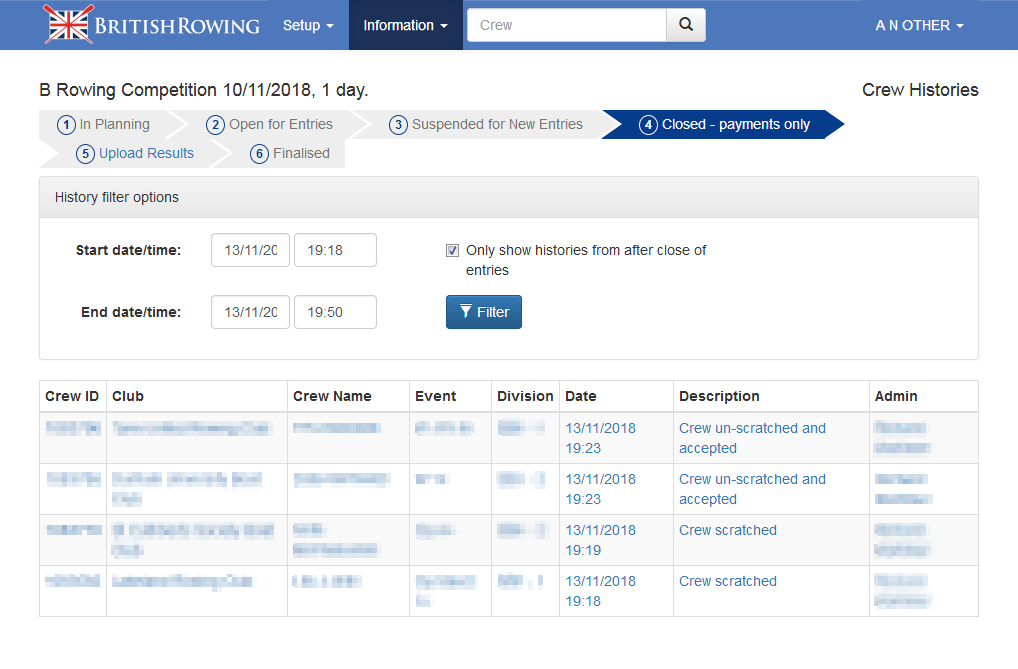Click the search magnifier button
Viewport: 1018px width, 669px height.
click(685, 25)
